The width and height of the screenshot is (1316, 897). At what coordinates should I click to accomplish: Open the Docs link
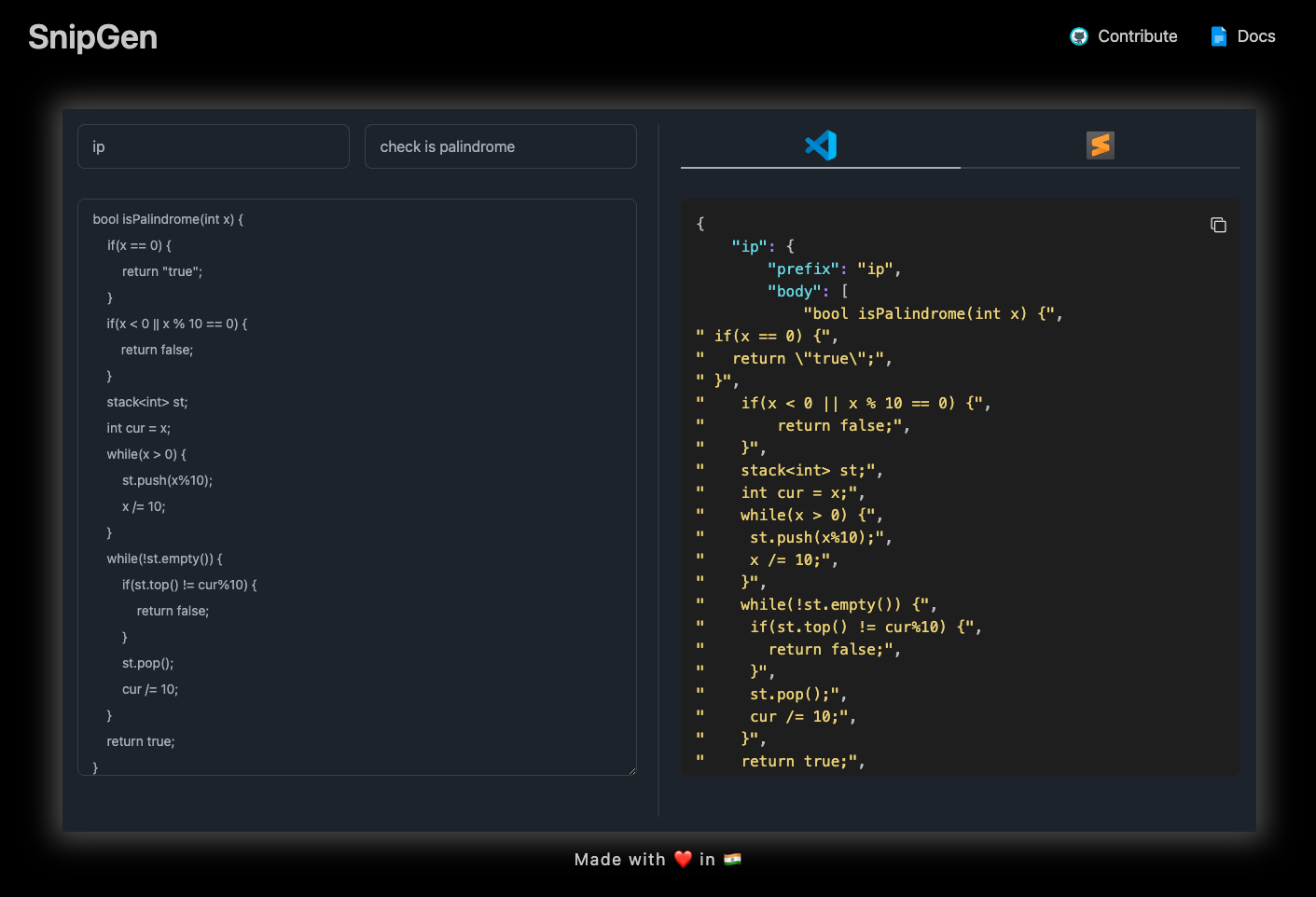click(1242, 36)
